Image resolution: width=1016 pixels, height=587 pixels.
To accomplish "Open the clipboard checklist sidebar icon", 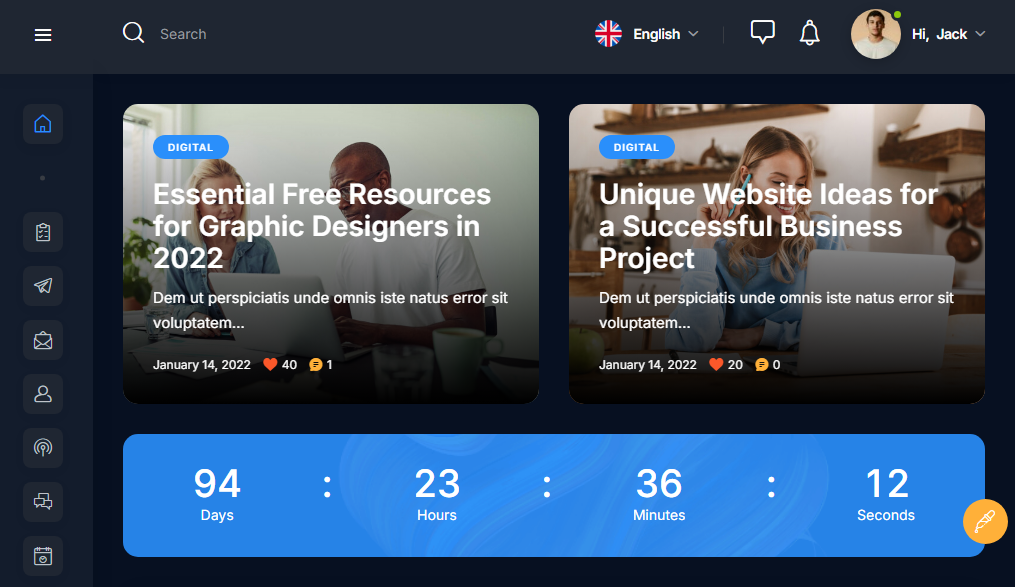I will tap(43, 232).
